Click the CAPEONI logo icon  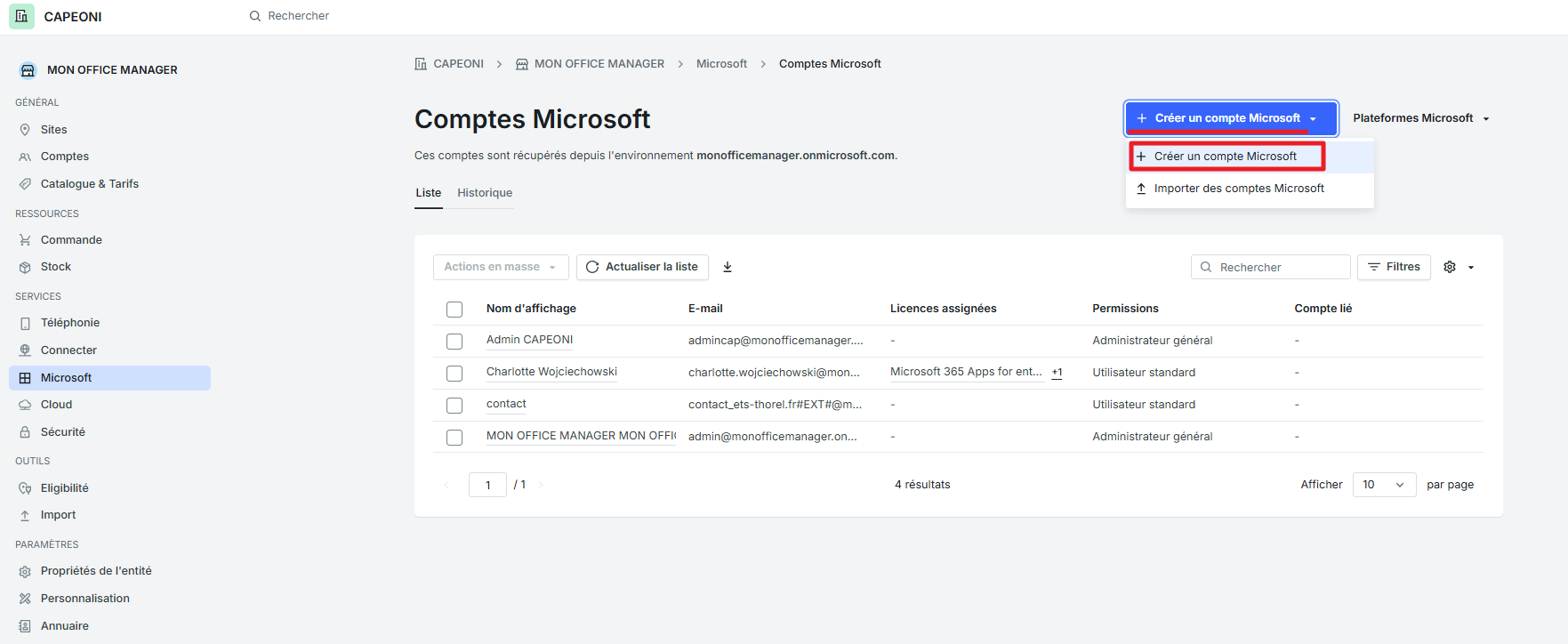coord(21,16)
